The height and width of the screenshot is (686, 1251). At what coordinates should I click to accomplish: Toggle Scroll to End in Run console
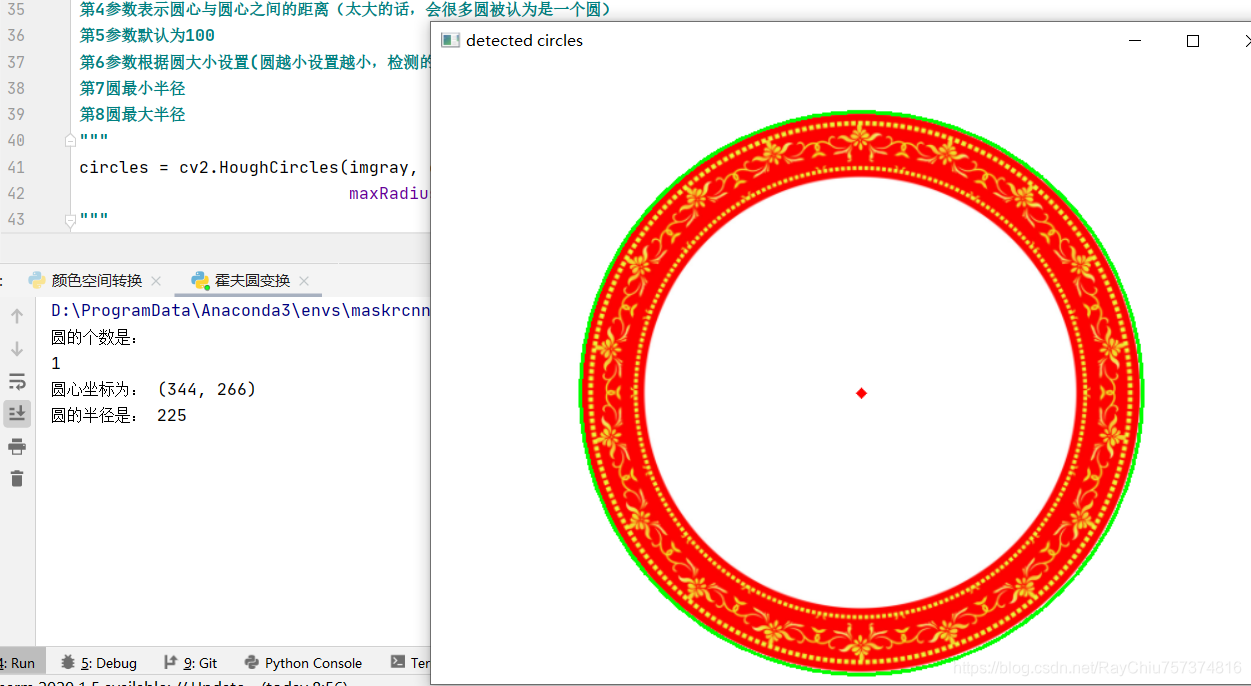[17, 413]
